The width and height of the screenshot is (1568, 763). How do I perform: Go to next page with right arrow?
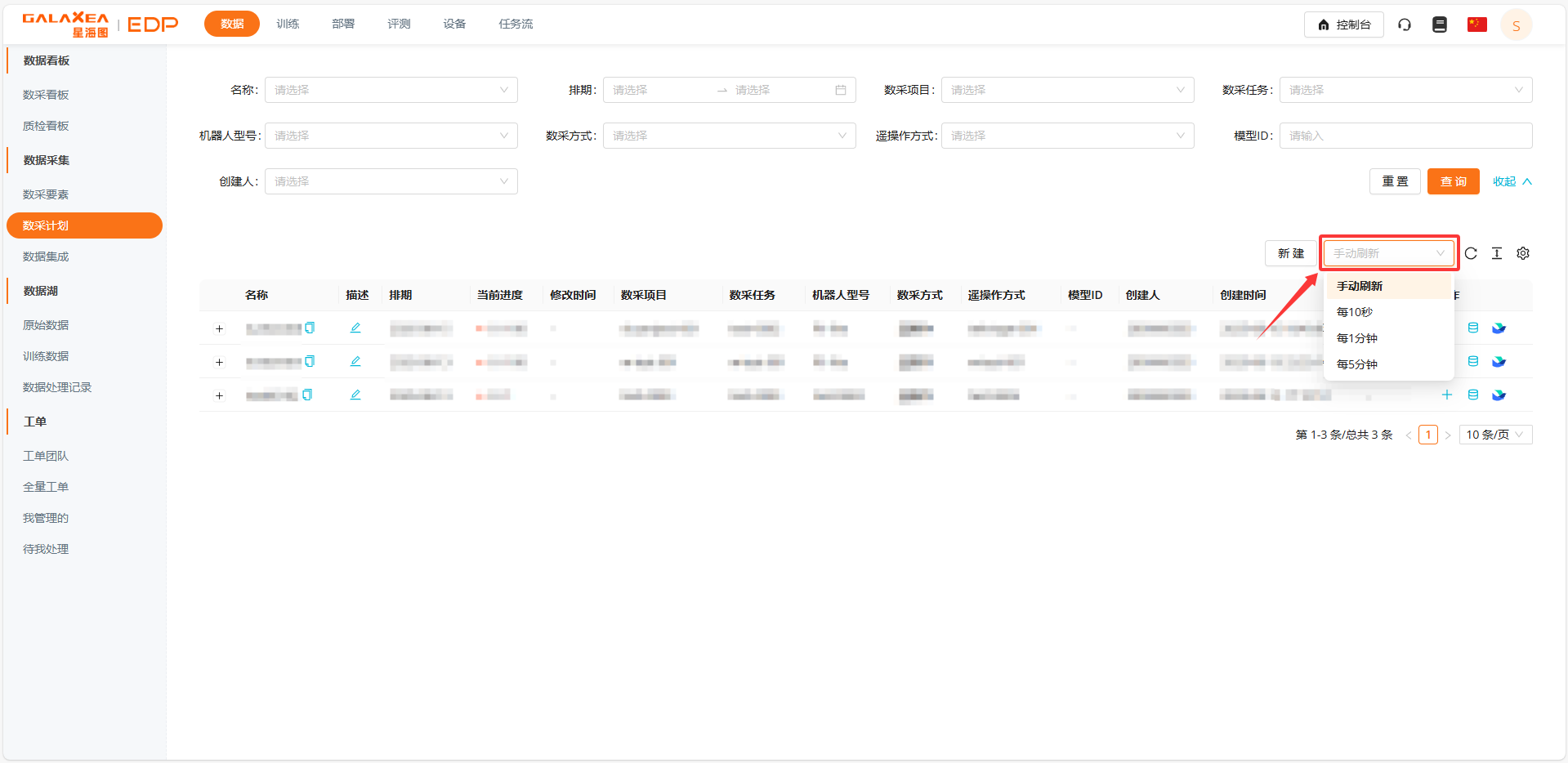click(x=1448, y=435)
